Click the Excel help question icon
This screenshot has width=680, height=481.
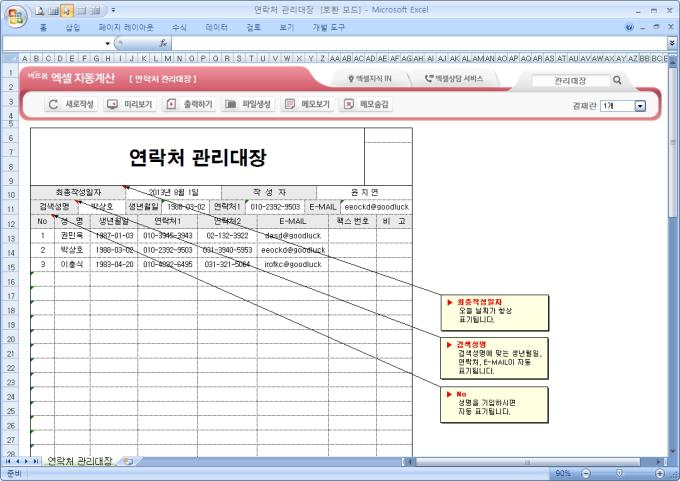pyautogui.click(x=629, y=27)
